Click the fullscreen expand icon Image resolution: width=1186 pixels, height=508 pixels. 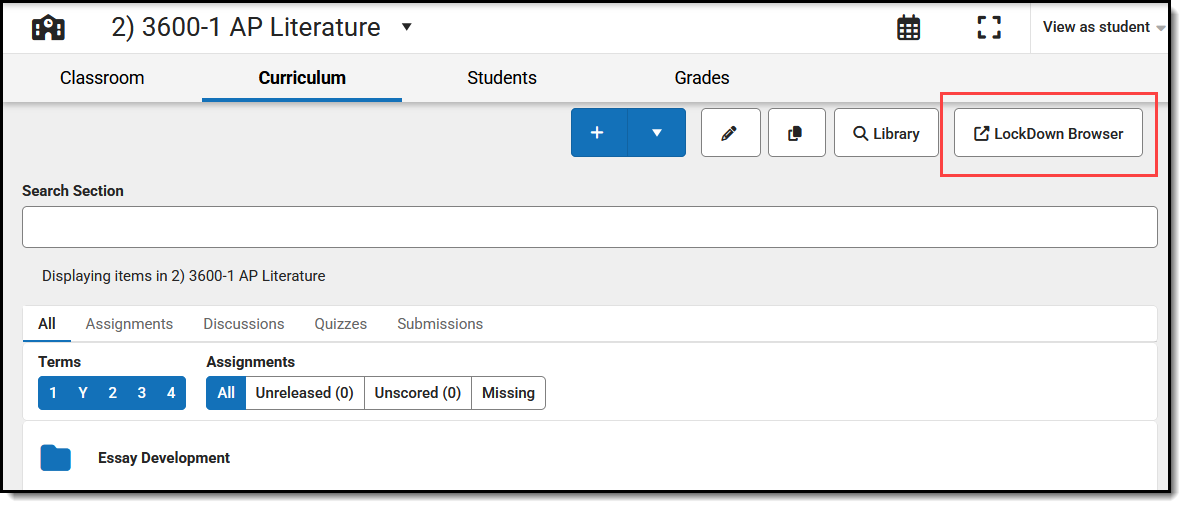988,27
